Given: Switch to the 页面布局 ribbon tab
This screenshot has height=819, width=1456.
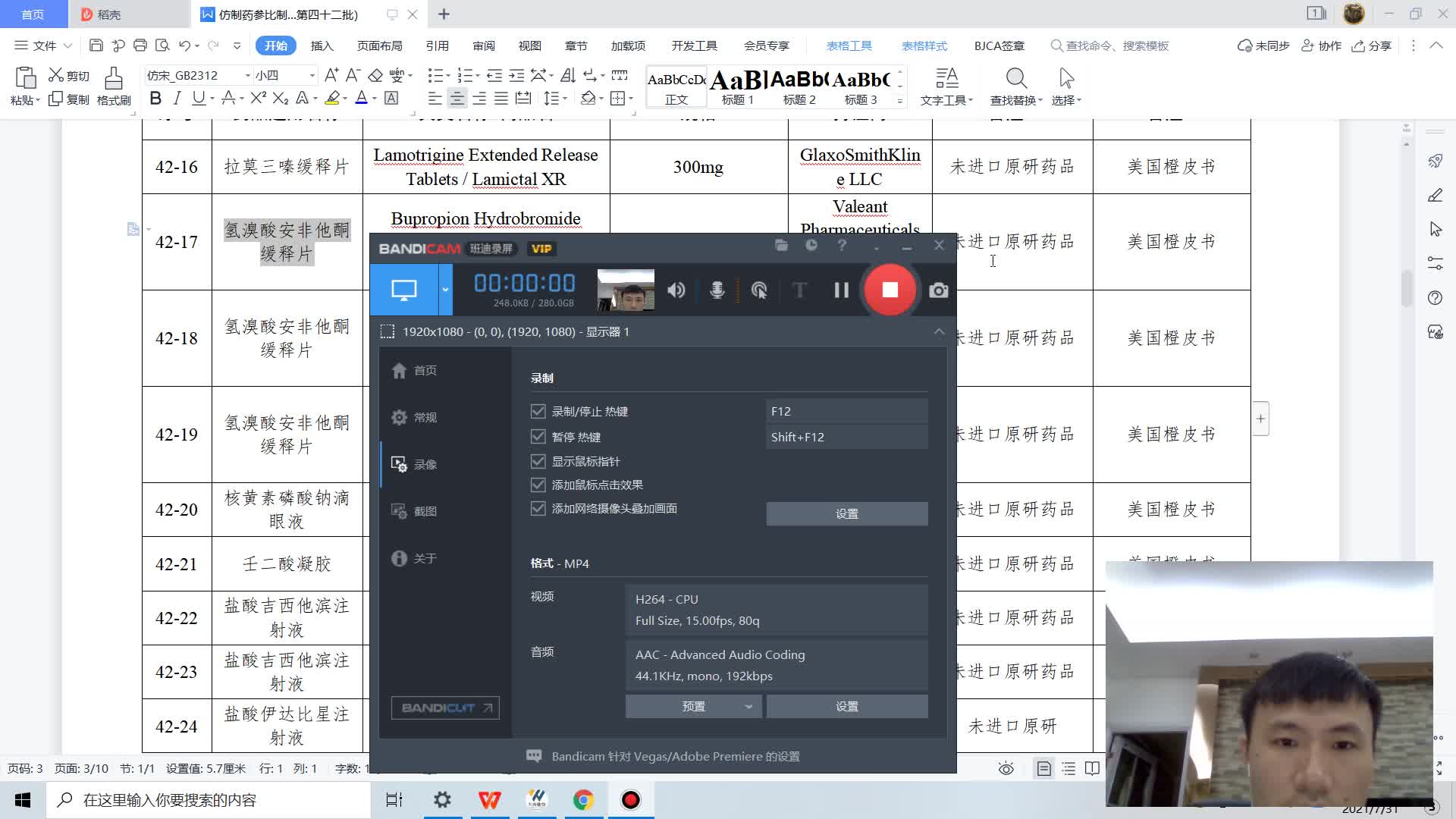Looking at the screenshot, I should [379, 45].
